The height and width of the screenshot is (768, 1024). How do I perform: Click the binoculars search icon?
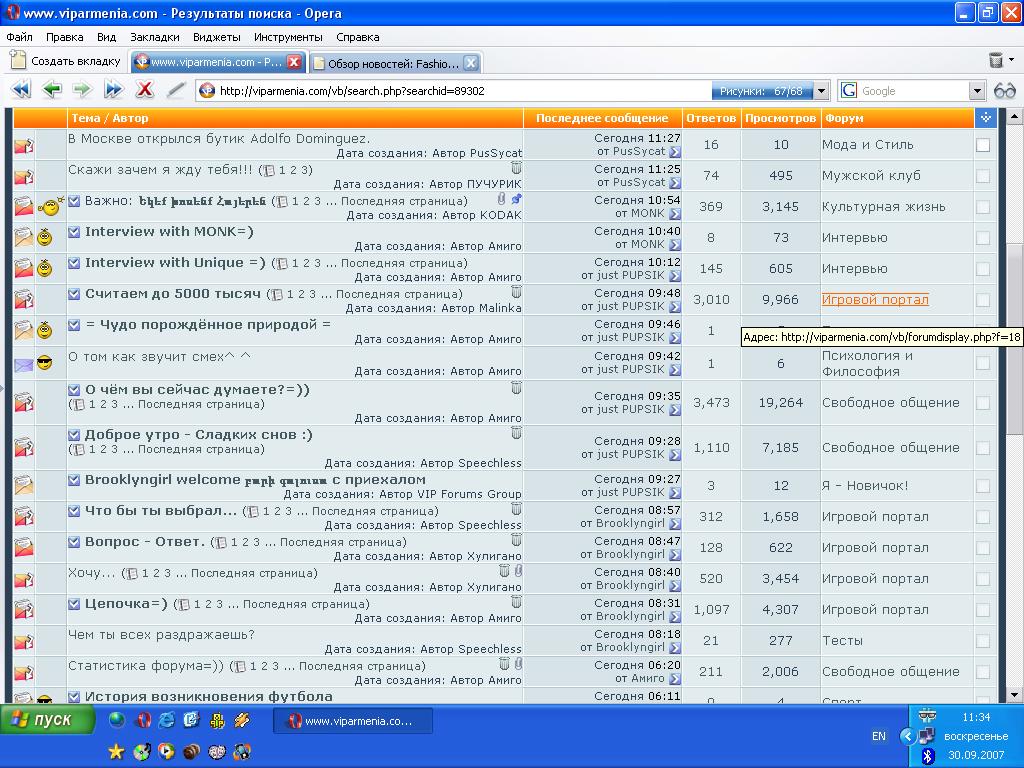(1004, 91)
